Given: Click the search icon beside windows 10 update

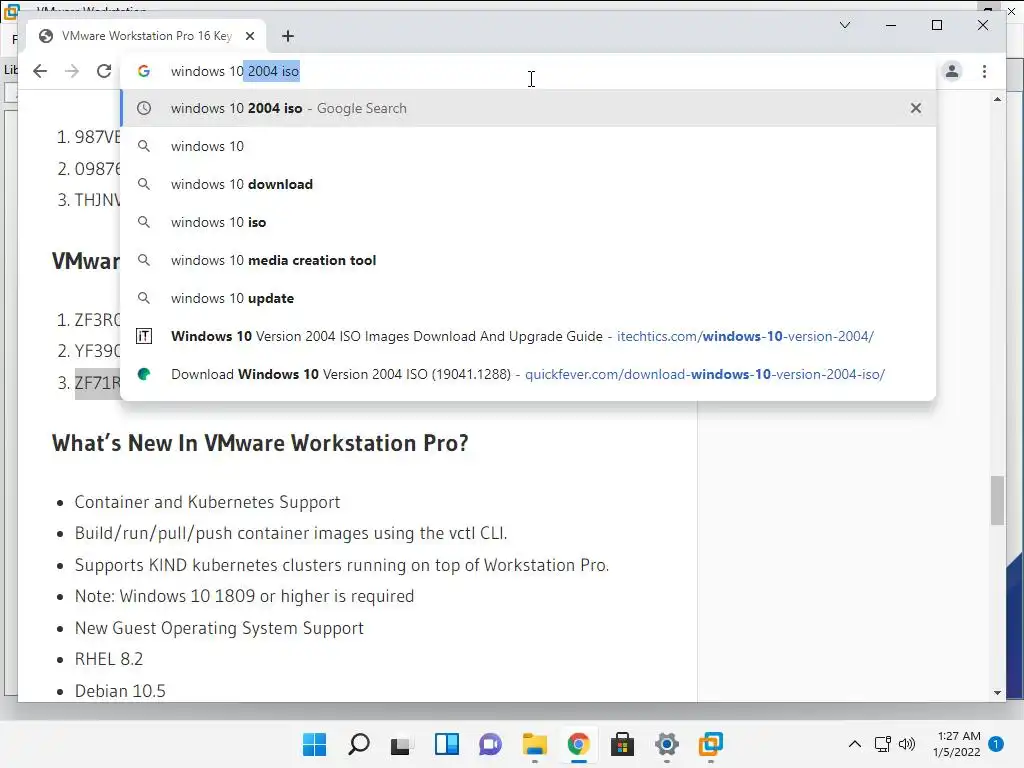Looking at the screenshot, I should [x=144, y=298].
